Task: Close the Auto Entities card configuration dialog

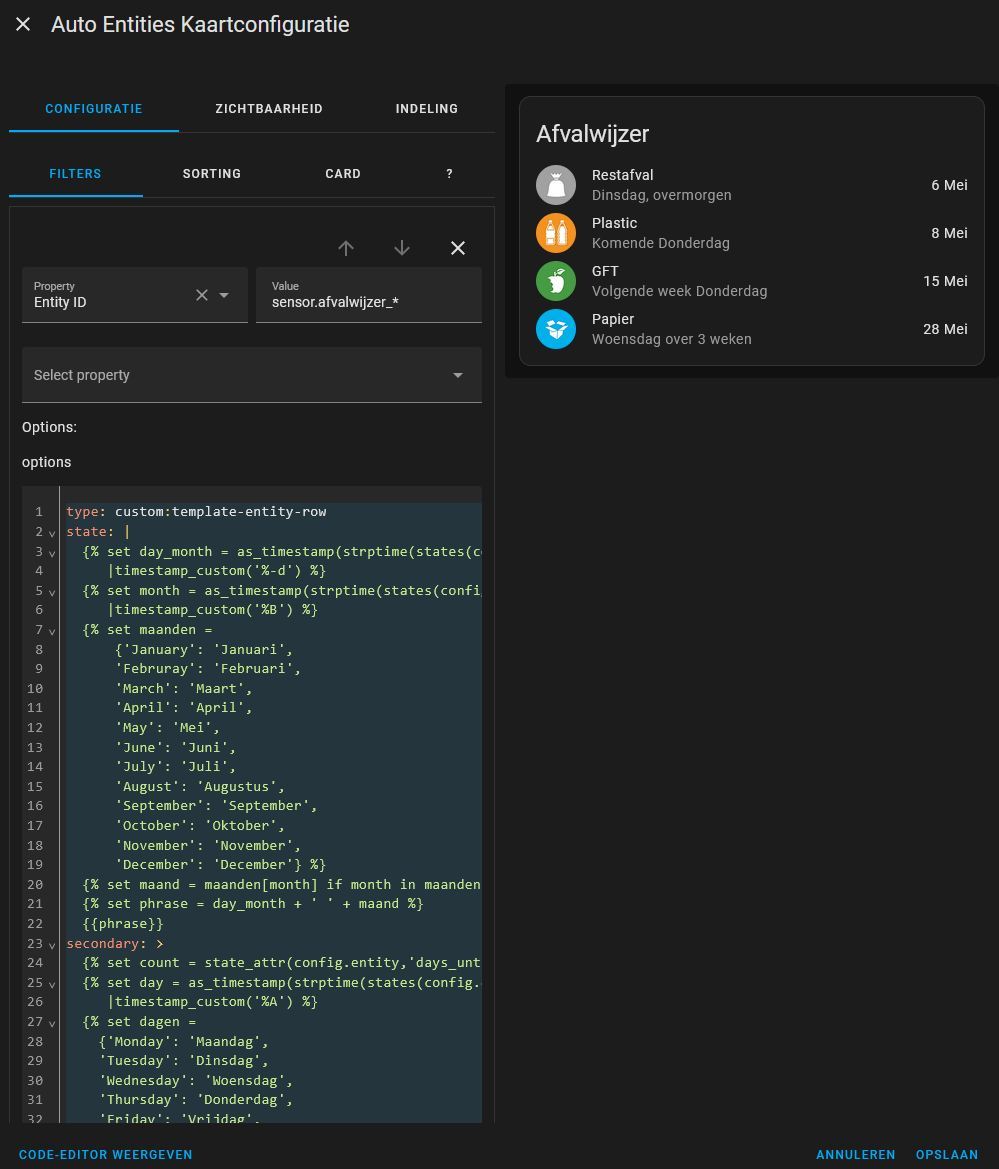Action: point(23,24)
